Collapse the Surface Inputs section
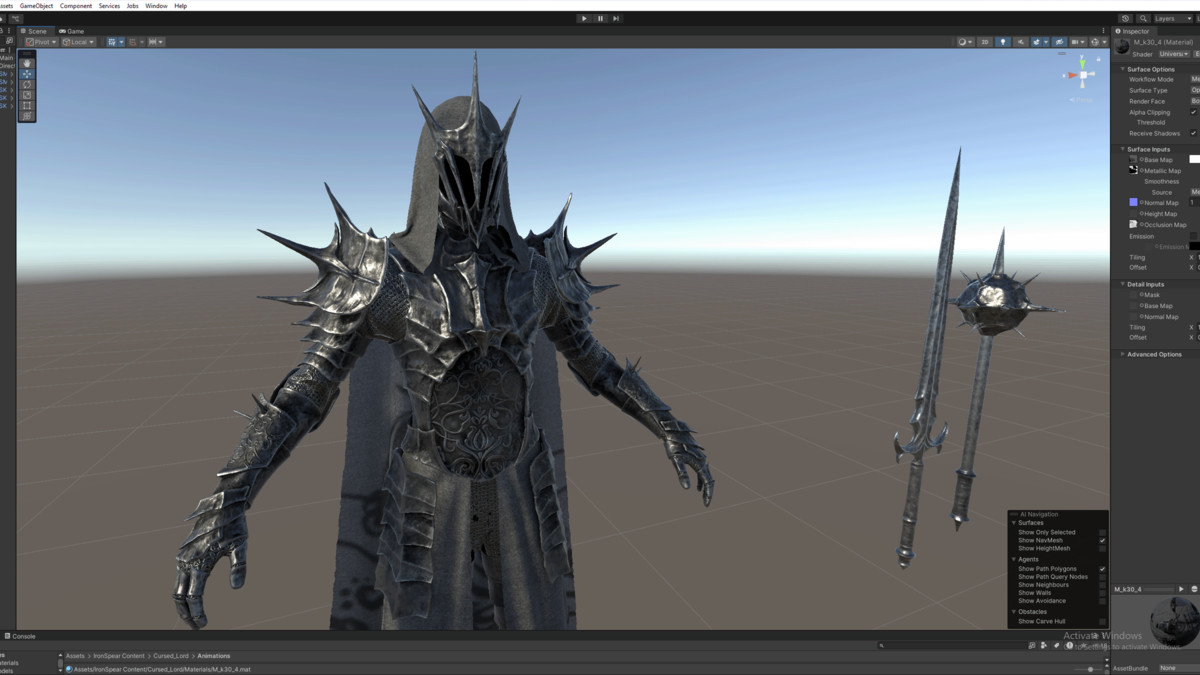1200x675 pixels. (1123, 149)
